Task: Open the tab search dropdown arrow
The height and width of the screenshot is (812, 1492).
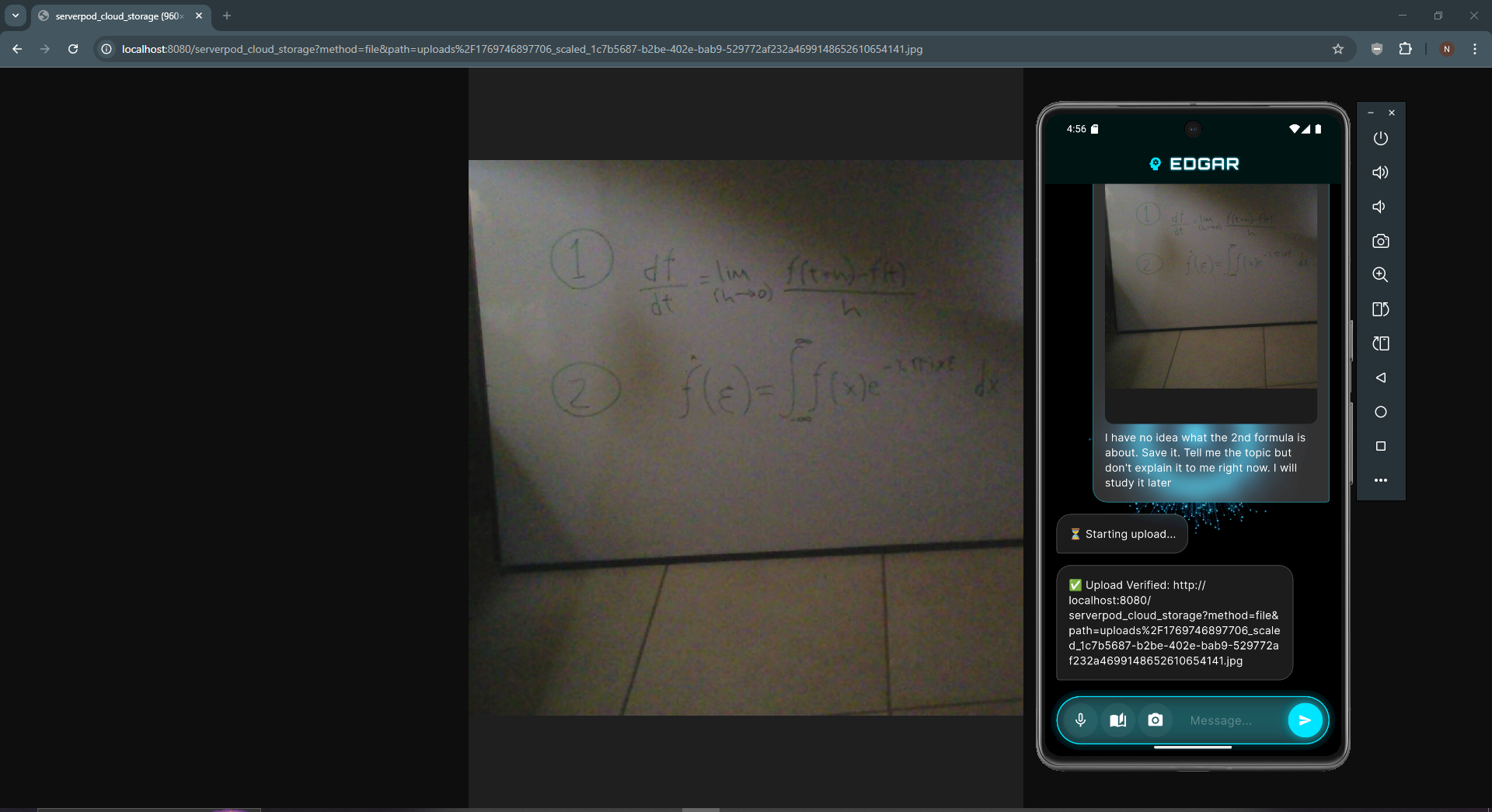Action: pyautogui.click(x=16, y=16)
